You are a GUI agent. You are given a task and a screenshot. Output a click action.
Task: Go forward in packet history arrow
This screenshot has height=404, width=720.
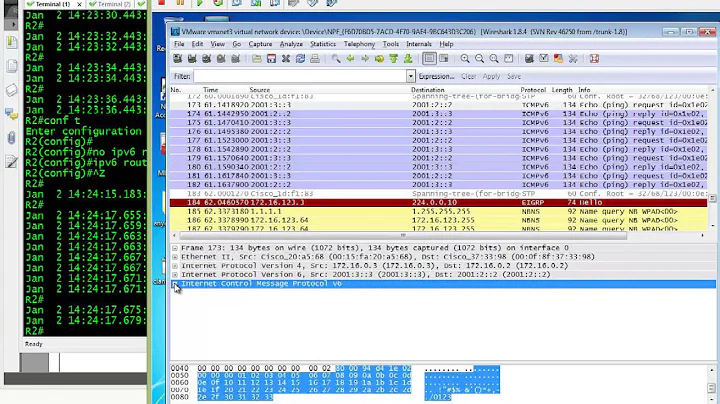click(365, 59)
